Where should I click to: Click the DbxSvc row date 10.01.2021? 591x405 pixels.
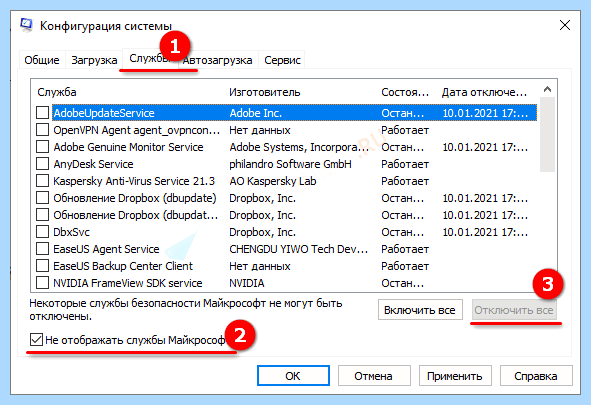click(x=485, y=232)
